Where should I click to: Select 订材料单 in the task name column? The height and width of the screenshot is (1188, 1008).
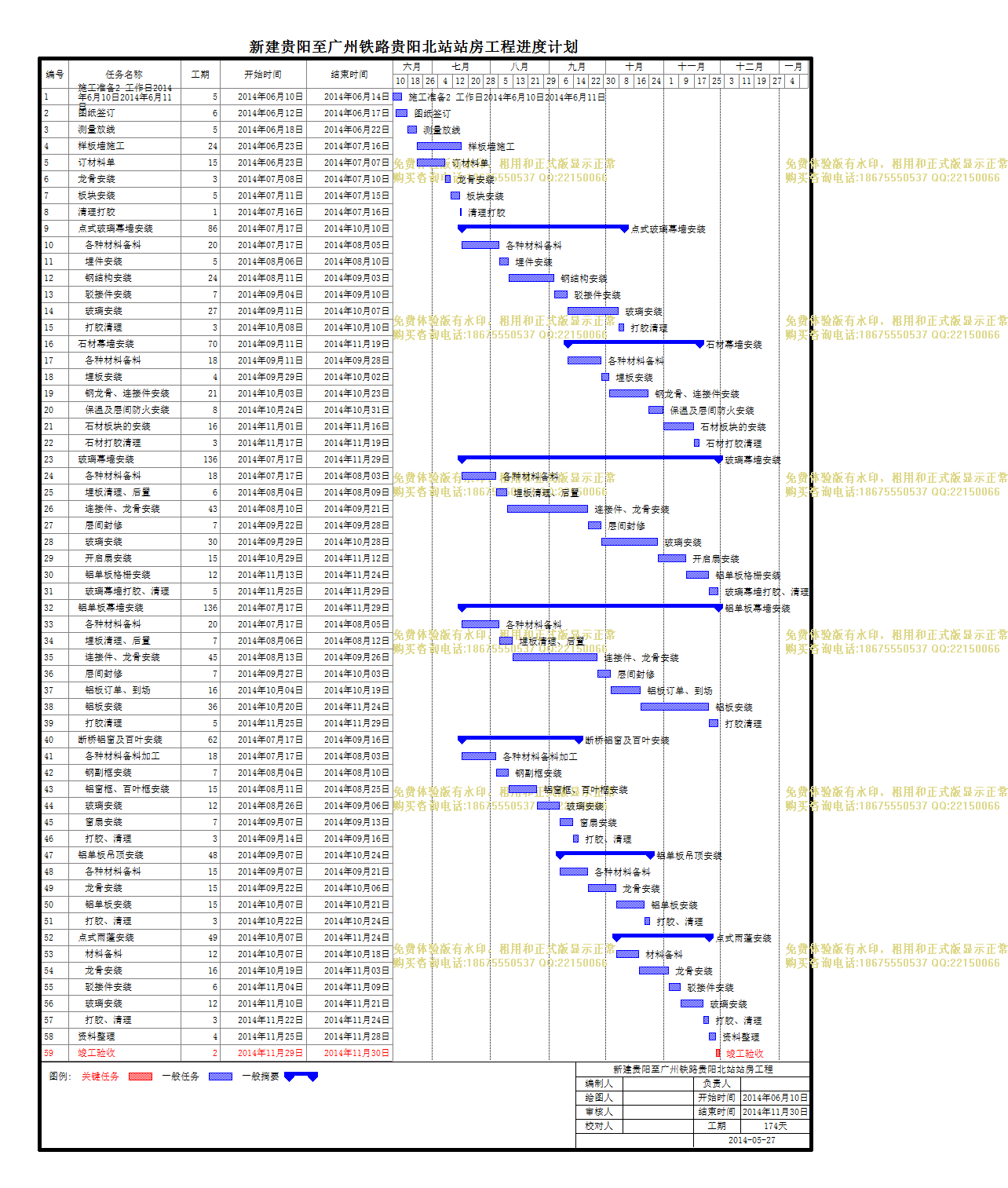pos(97,163)
